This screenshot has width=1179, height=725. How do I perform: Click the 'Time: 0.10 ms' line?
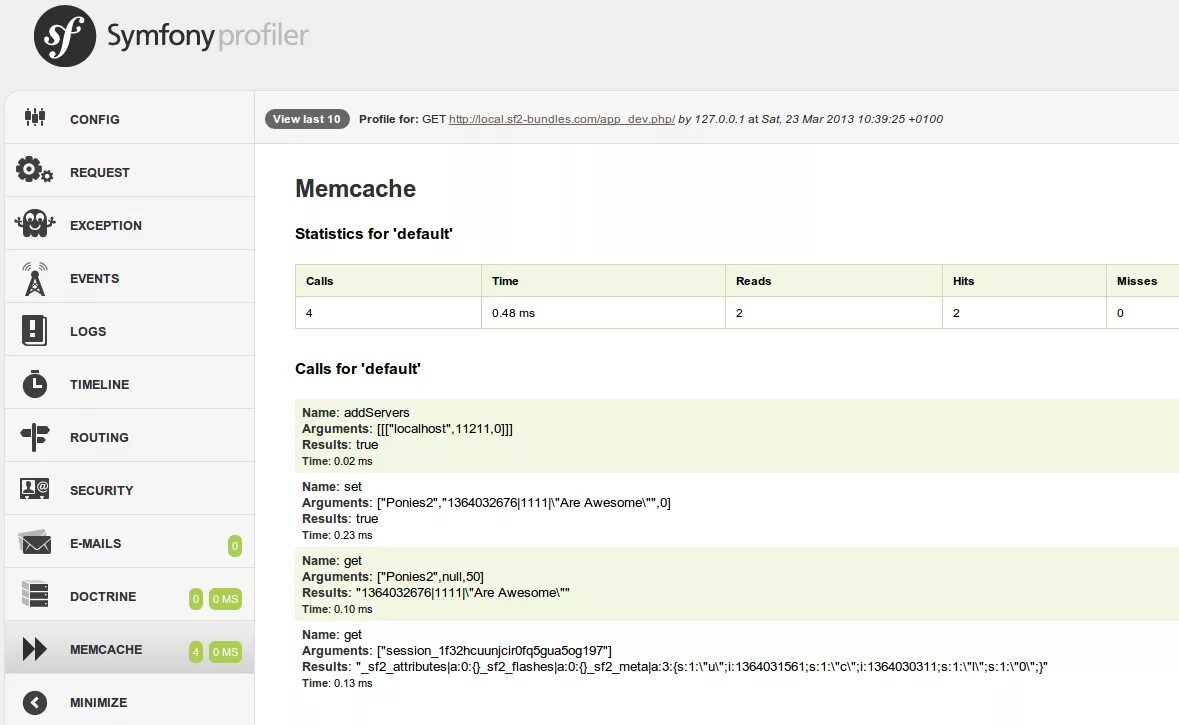[x=337, y=609]
